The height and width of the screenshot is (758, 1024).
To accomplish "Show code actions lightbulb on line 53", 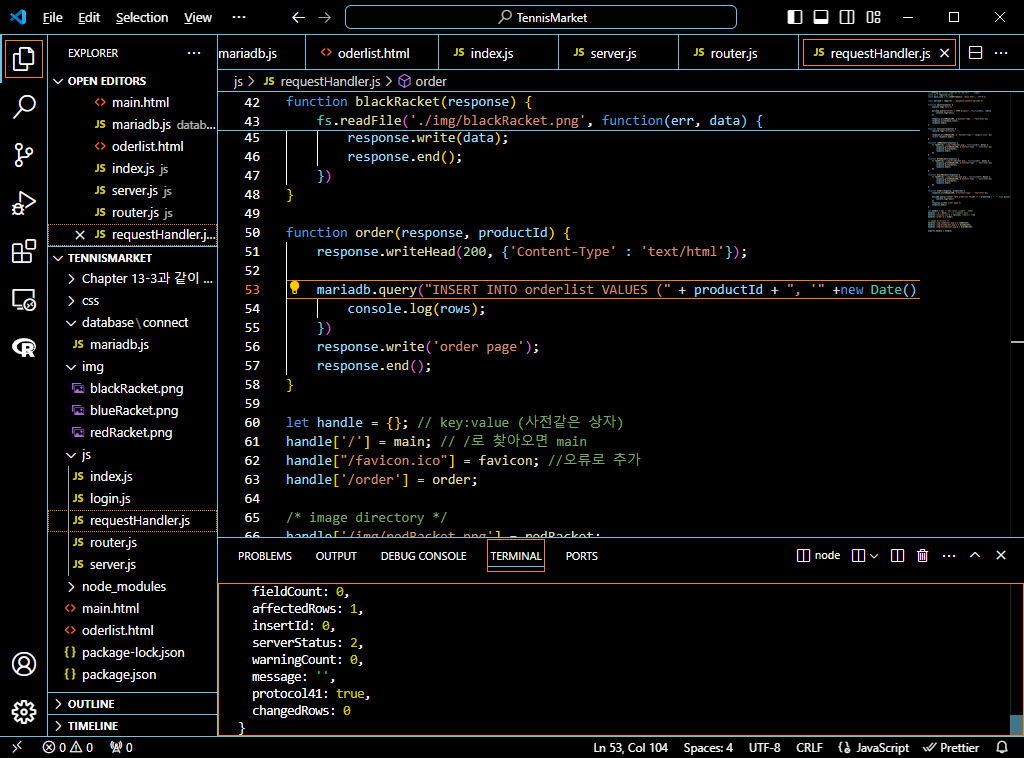I will click(295, 288).
